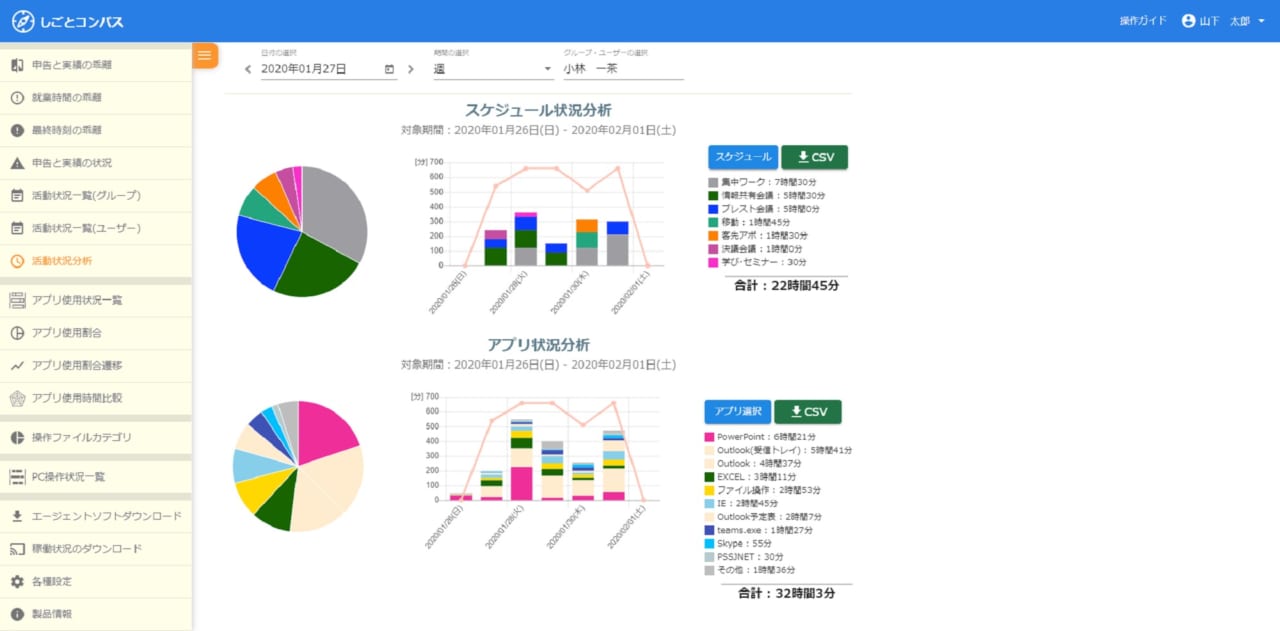
Task: Click the 決議会議:1時間0分 legend entry
Action: [x=757, y=248]
